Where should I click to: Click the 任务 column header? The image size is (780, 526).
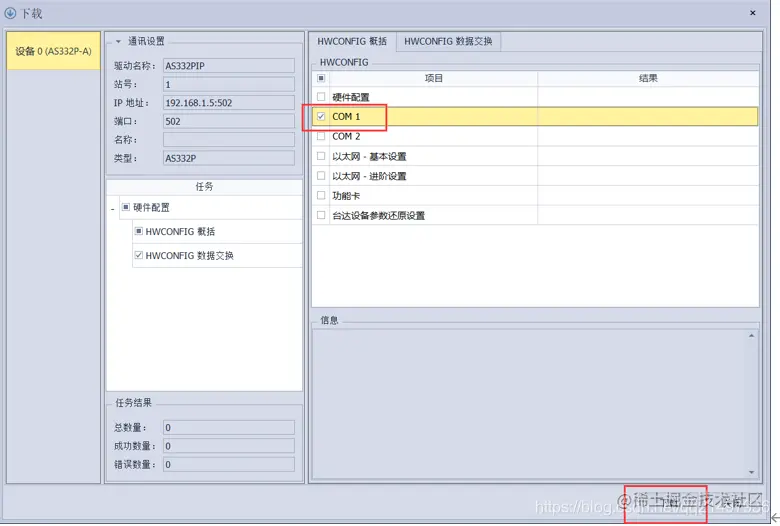click(204, 187)
